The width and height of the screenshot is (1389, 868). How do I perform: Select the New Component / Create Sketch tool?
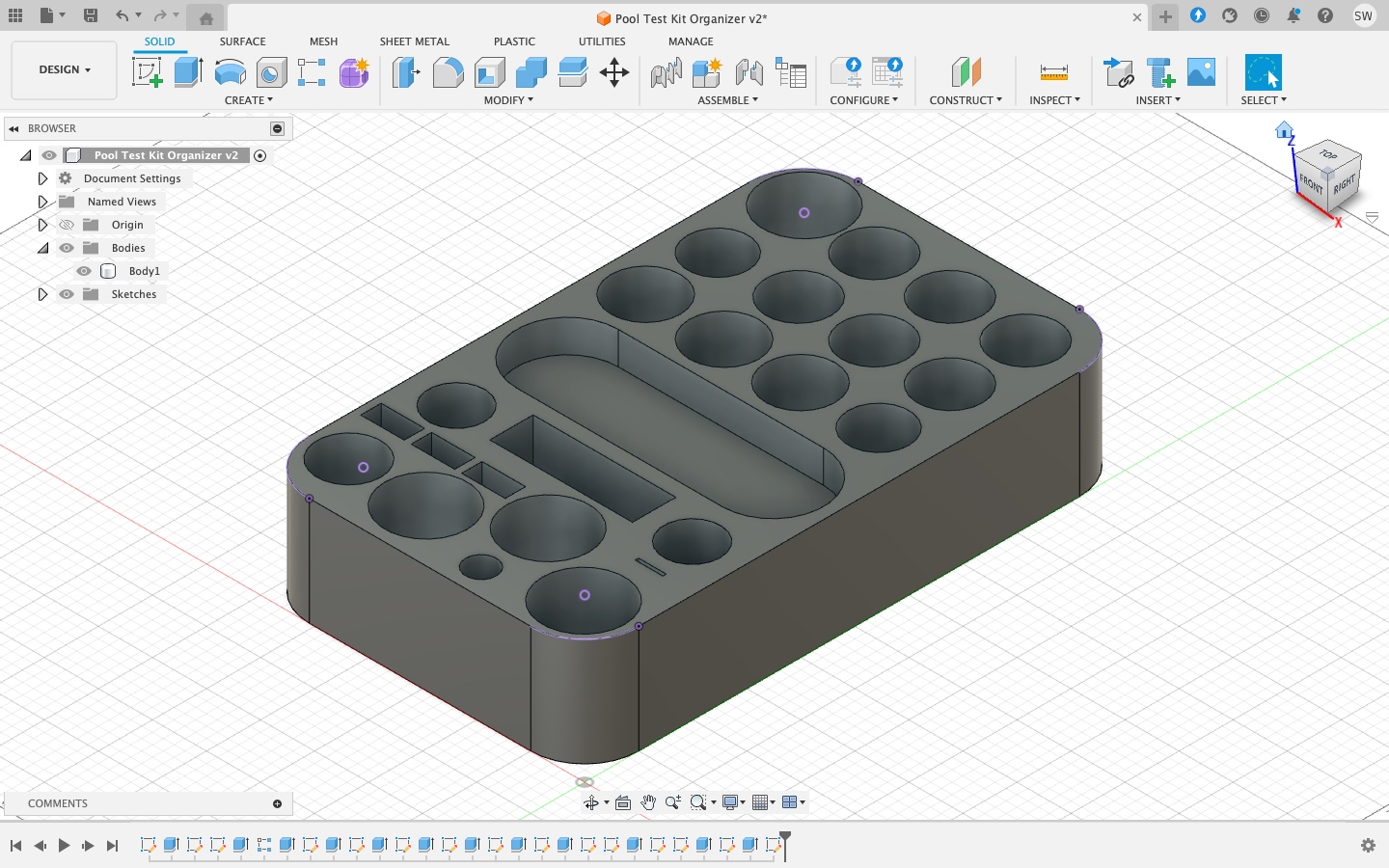[148, 72]
